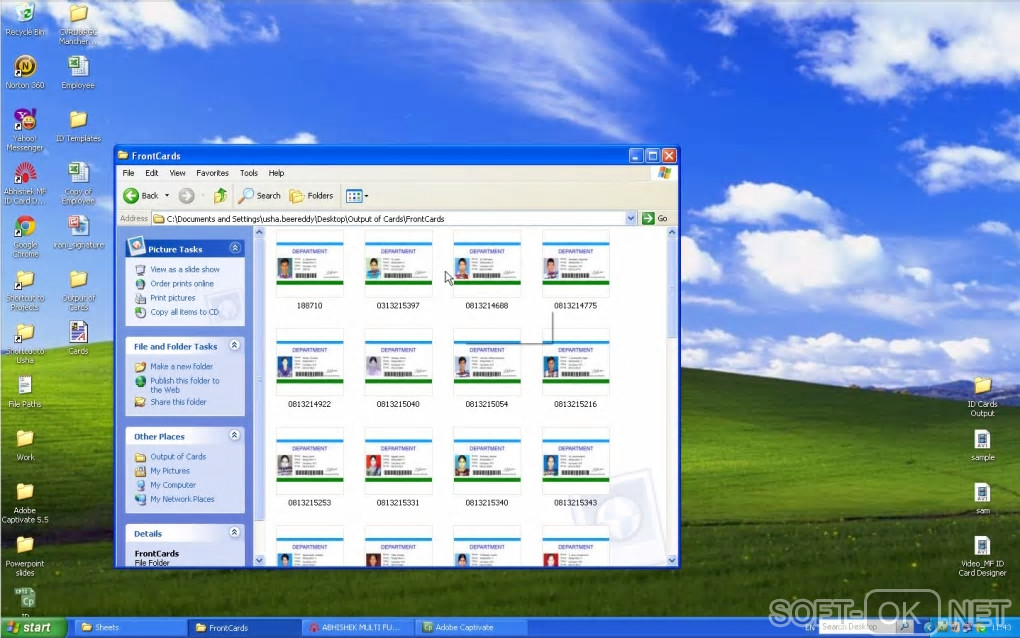Image resolution: width=1020 pixels, height=638 pixels.
Task: Open the Yahoo Messenger desktop icon
Action: point(25,121)
